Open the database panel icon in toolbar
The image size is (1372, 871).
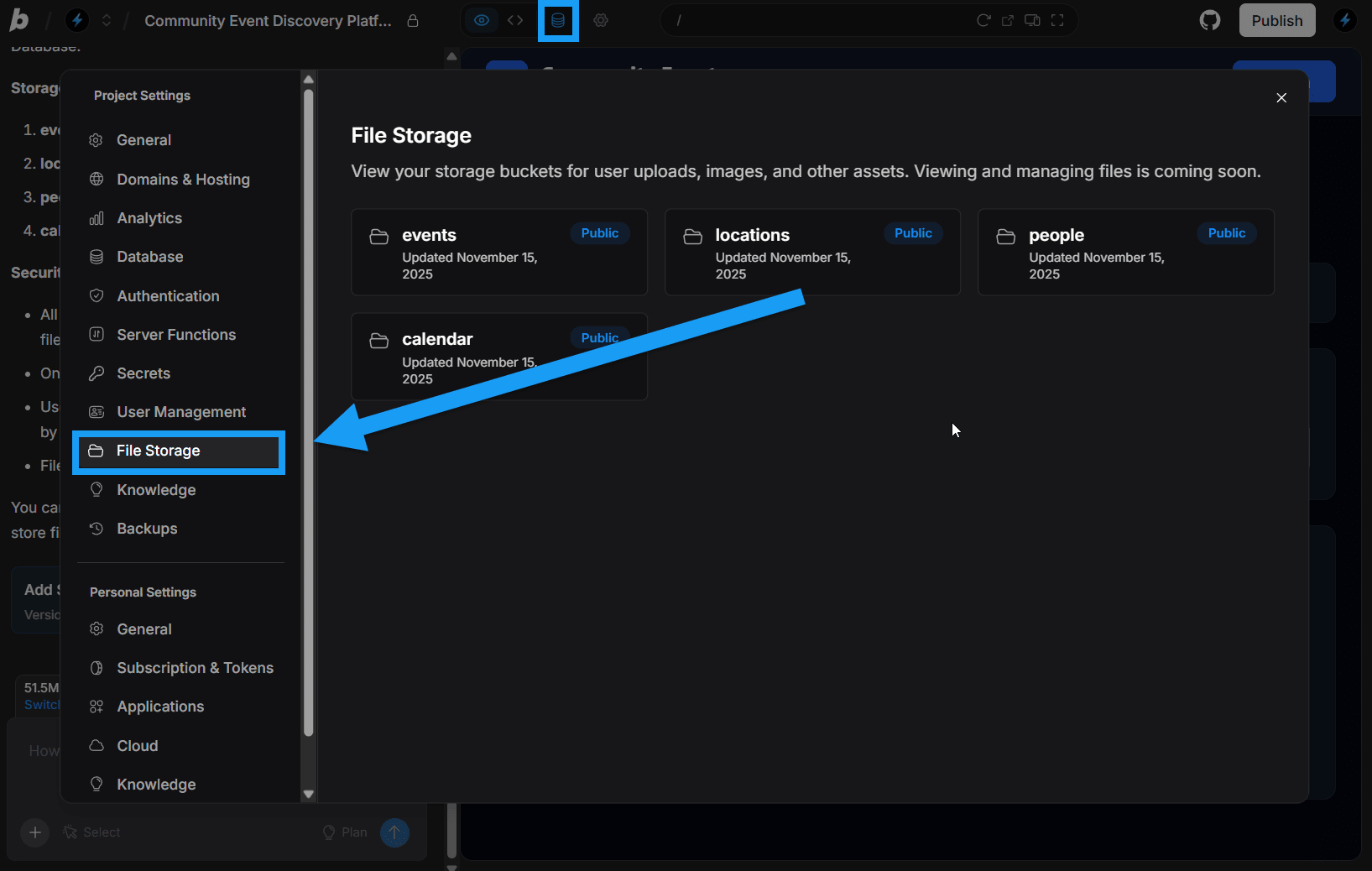(x=558, y=20)
